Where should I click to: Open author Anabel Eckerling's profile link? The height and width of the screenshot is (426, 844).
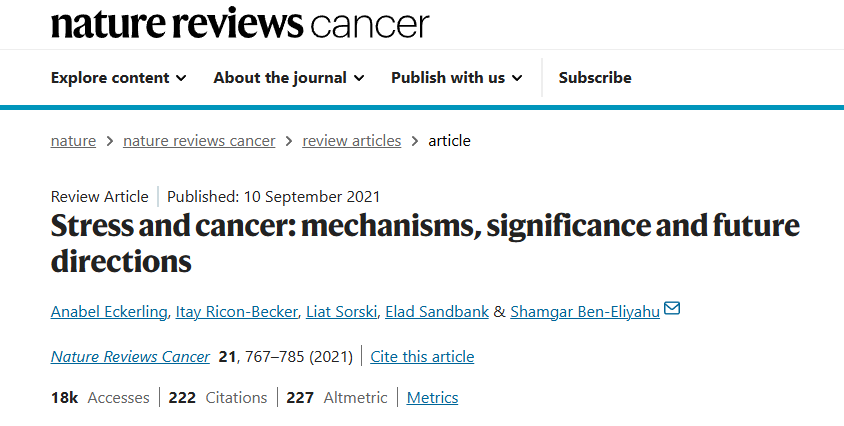pos(109,312)
